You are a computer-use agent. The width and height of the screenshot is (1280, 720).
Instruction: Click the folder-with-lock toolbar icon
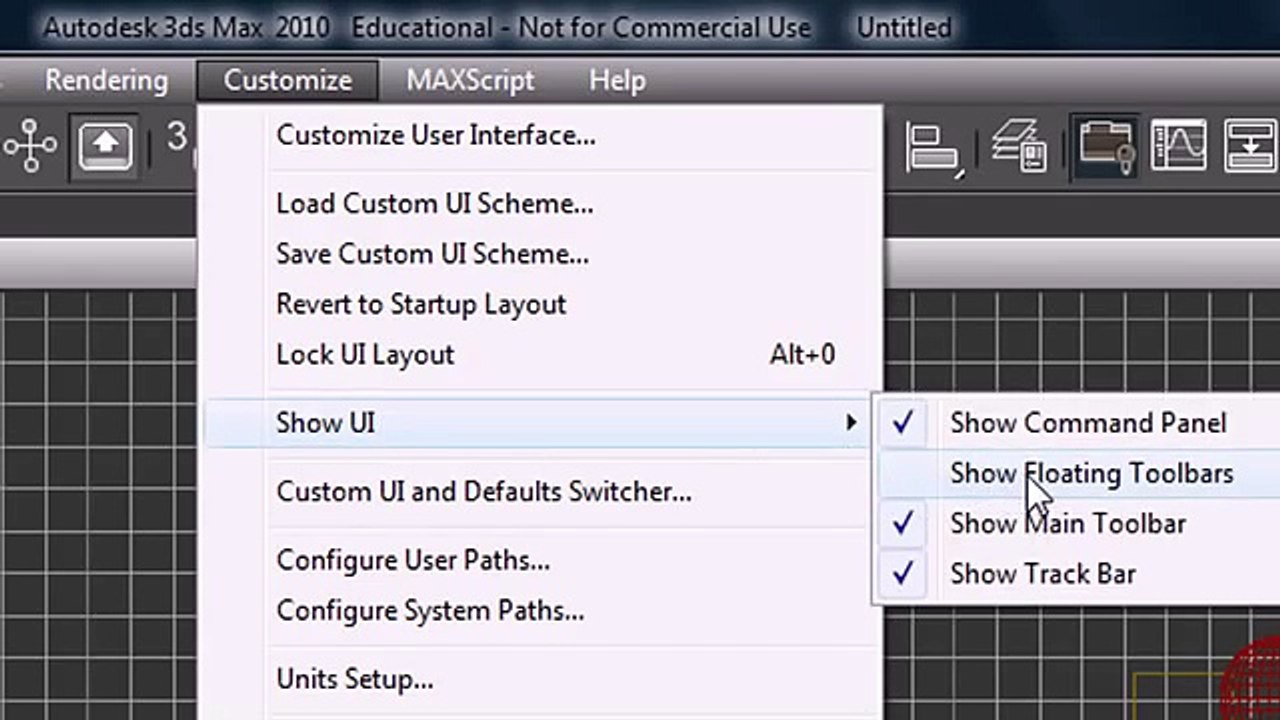(x=1105, y=147)
